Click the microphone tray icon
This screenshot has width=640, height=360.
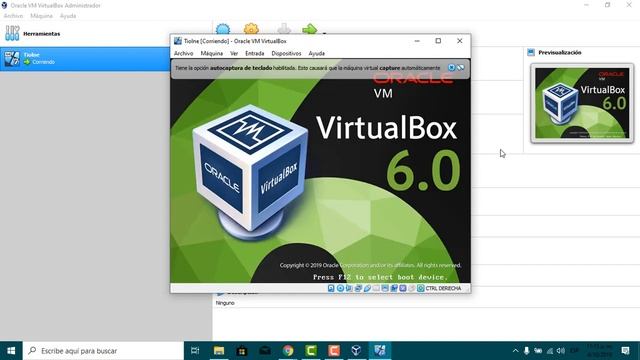(x=527, y=351)
